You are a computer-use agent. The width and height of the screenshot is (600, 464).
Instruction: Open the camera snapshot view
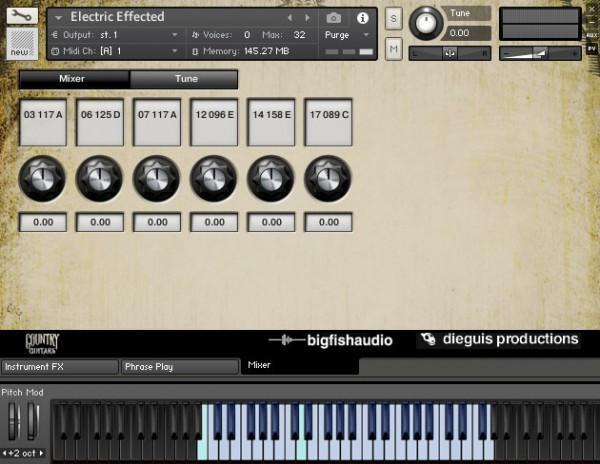point(334,18)
